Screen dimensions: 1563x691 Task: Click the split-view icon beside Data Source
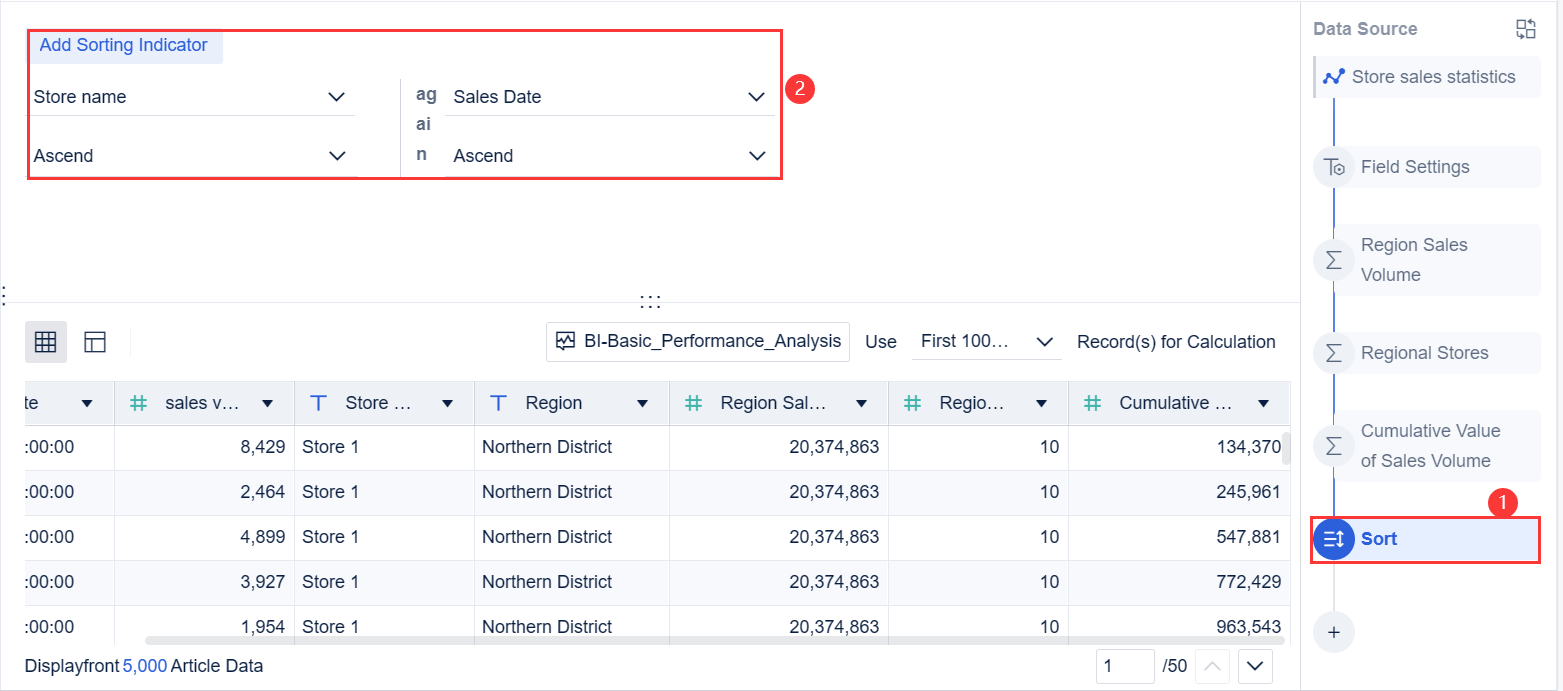click(1527, 28)
